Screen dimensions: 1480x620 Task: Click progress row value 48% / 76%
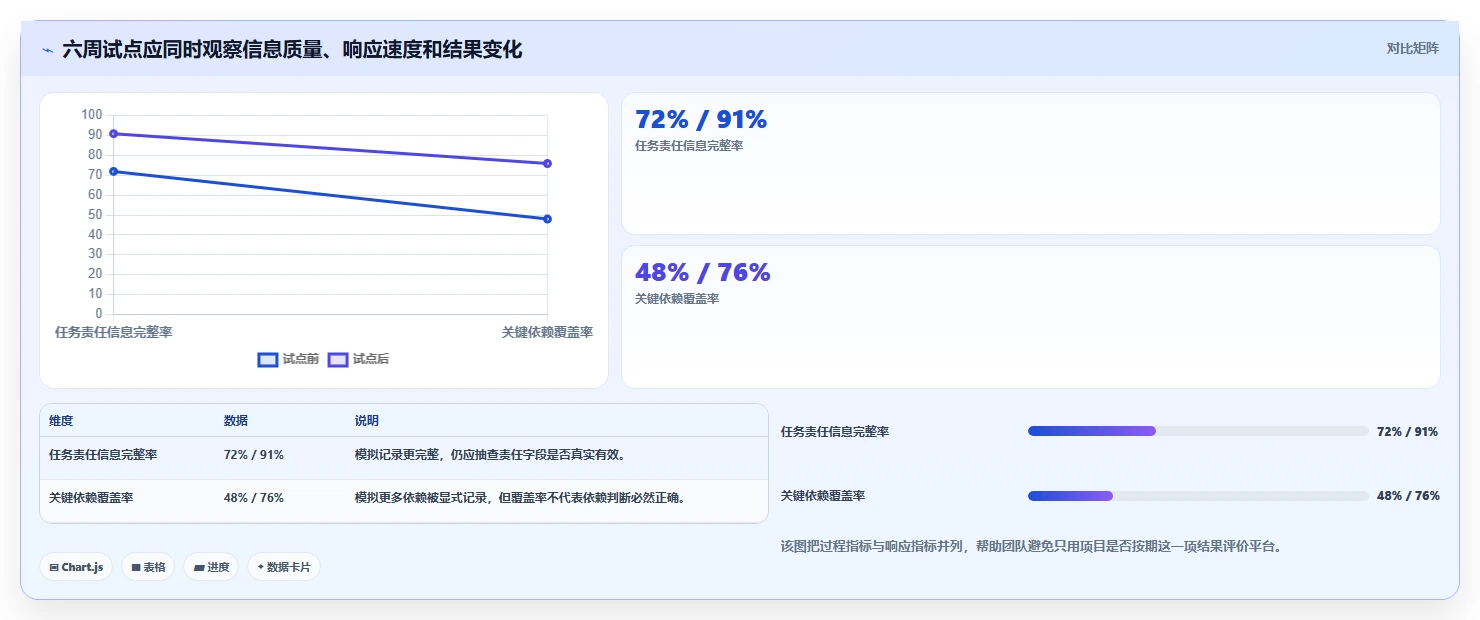1408,496
